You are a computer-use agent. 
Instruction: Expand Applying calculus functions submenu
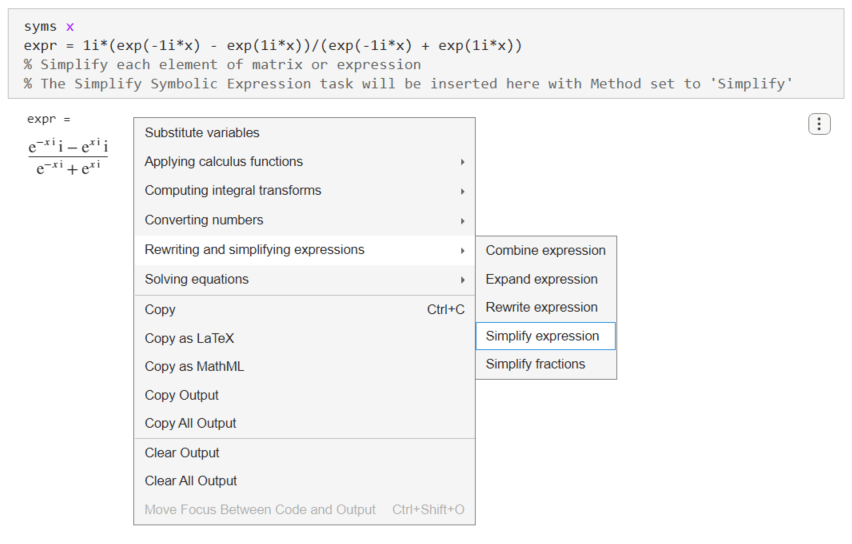tap(224, 162)
